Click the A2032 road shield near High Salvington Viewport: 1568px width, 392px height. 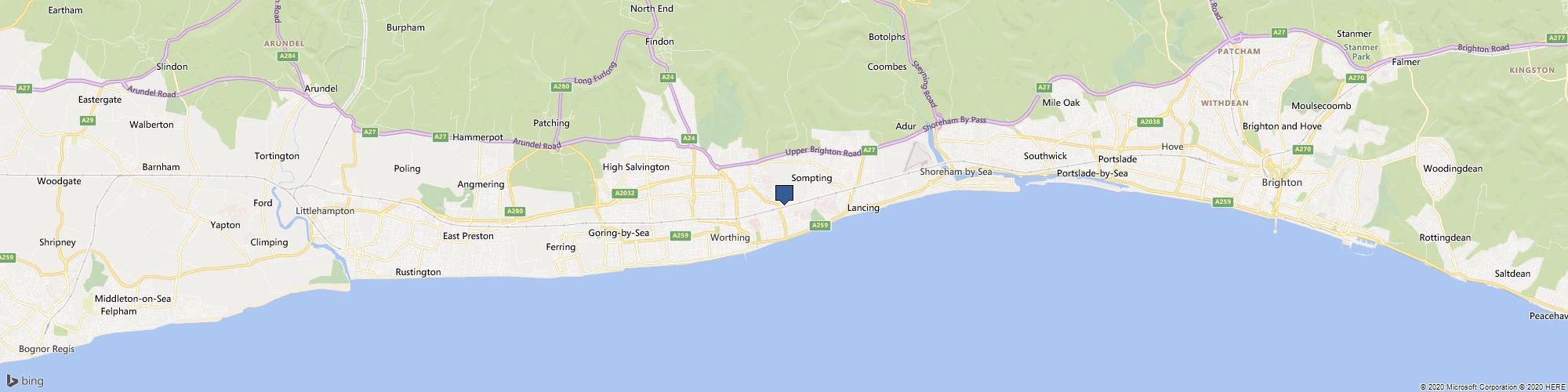pos(625,193)
